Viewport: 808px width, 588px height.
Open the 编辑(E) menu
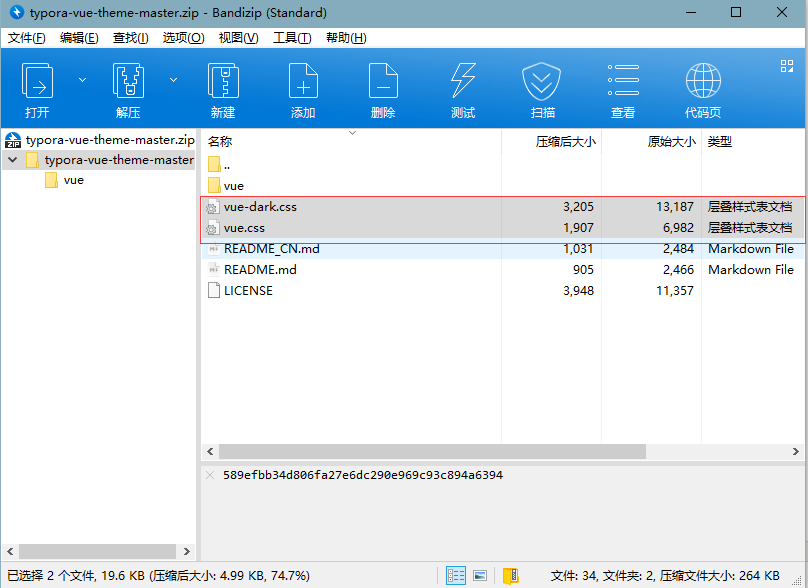[x=79, y=38]
